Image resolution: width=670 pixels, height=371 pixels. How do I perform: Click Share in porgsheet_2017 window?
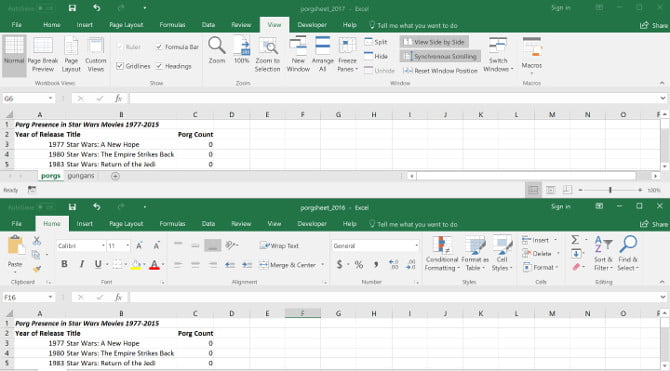(654, 25)
